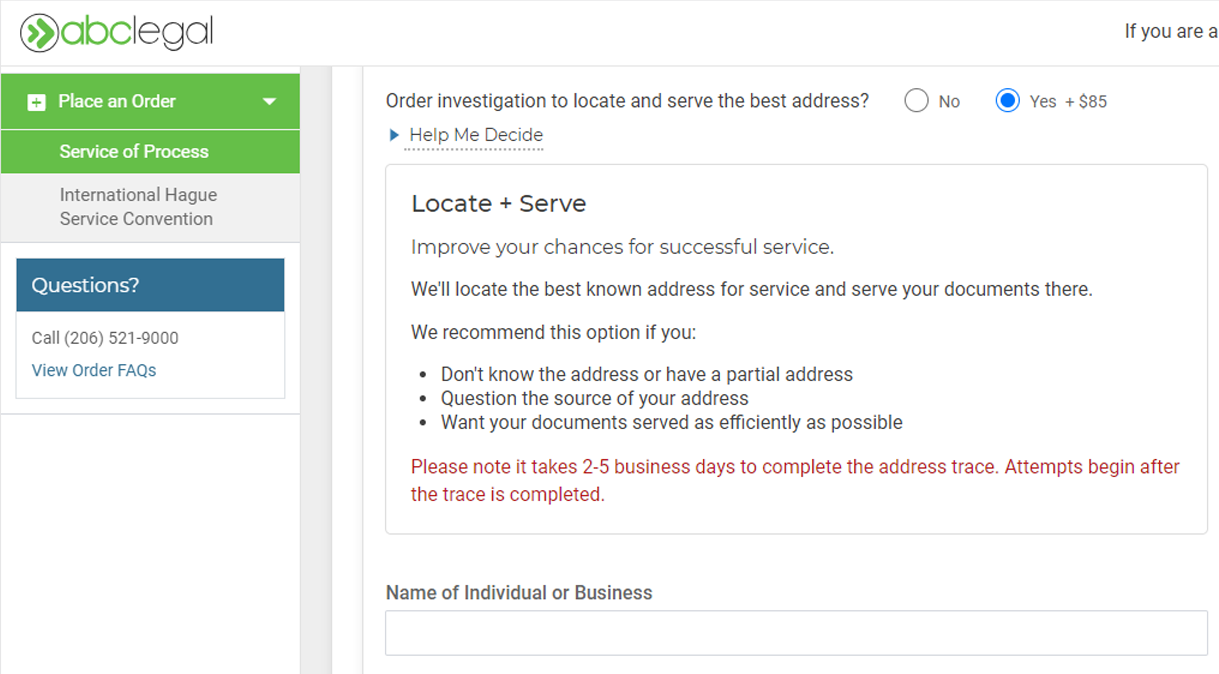Toggle the Help Me Decide text link
1219x674 pixels.
[x=476, y=135]
